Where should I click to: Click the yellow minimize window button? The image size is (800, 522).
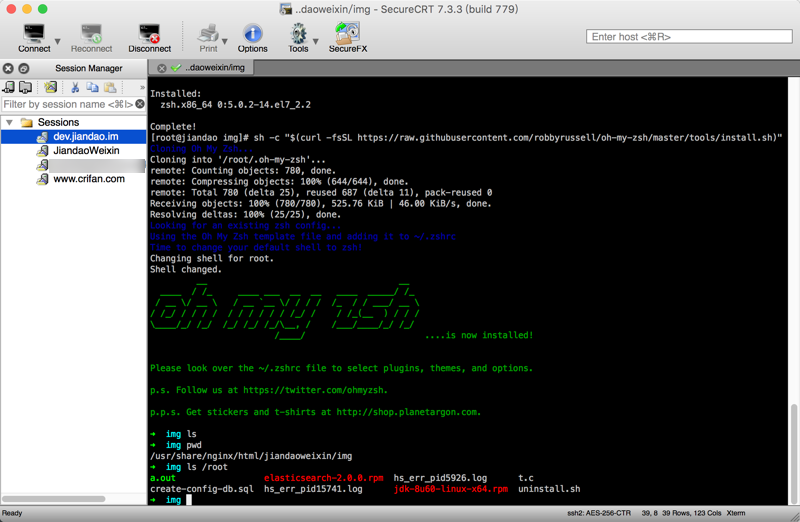point(27,9)
